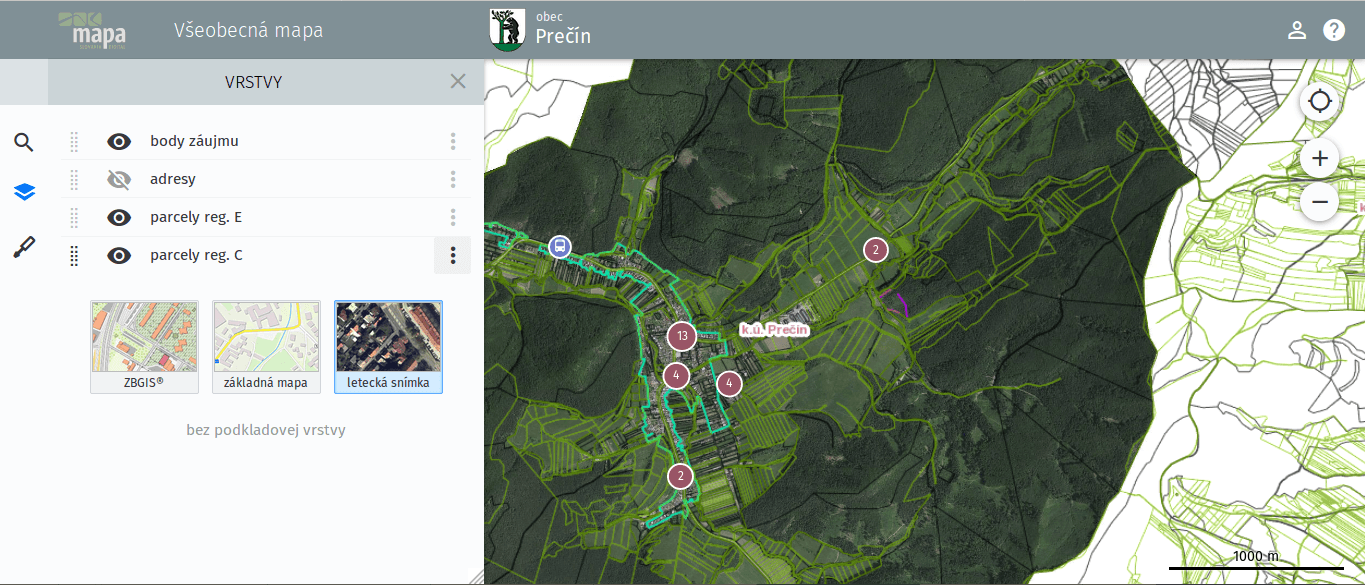The width and height of the screenshot is (1365, 585).
Task: Click the adresy layer name
Action: [173, 179]
